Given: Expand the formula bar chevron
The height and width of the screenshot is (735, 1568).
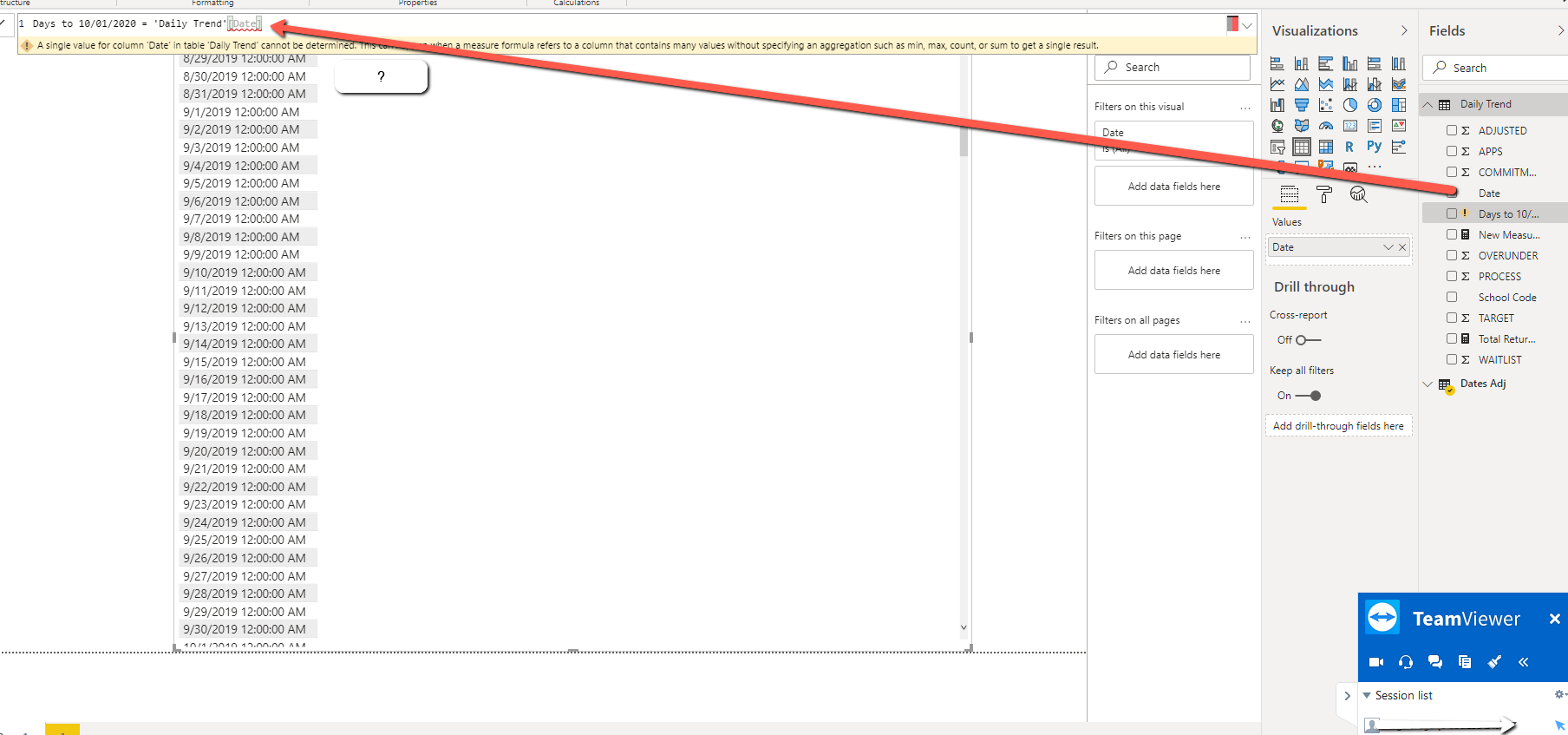Looking at the screenshot, I should 1247,25.
